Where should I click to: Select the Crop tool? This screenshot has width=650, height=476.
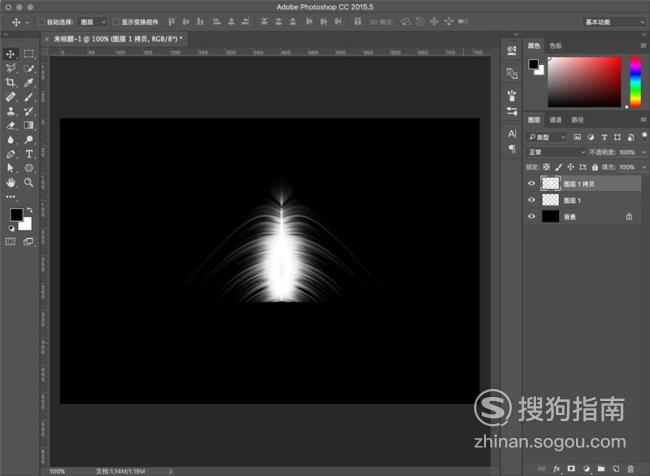tap(10, 83)
